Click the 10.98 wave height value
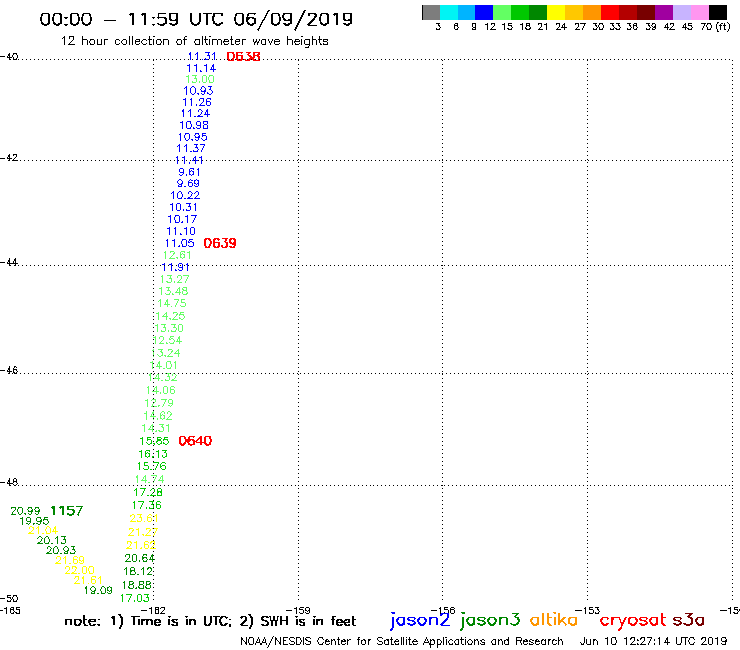This screenshot has width=740, height=650. [x=194, y=125]
